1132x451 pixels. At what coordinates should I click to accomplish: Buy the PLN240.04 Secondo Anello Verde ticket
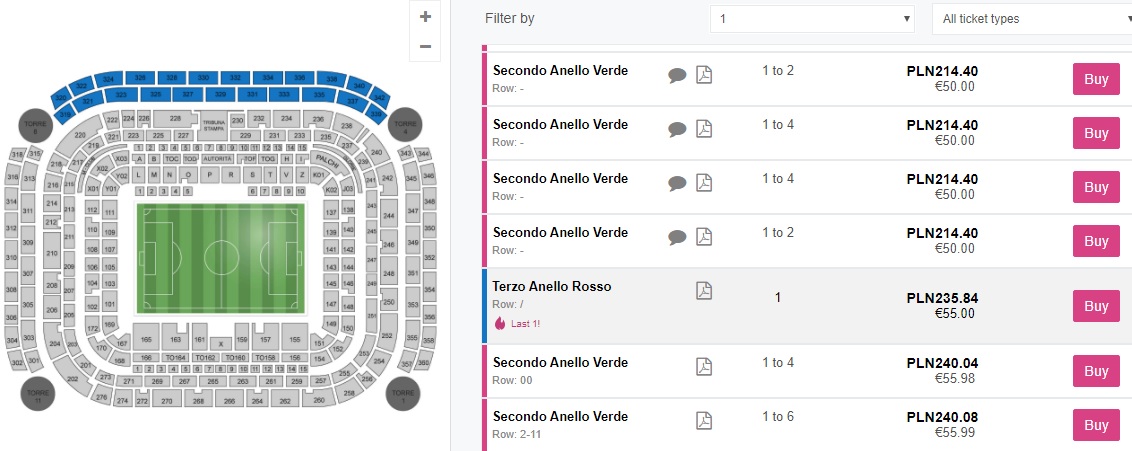[x=1095, y=371]
